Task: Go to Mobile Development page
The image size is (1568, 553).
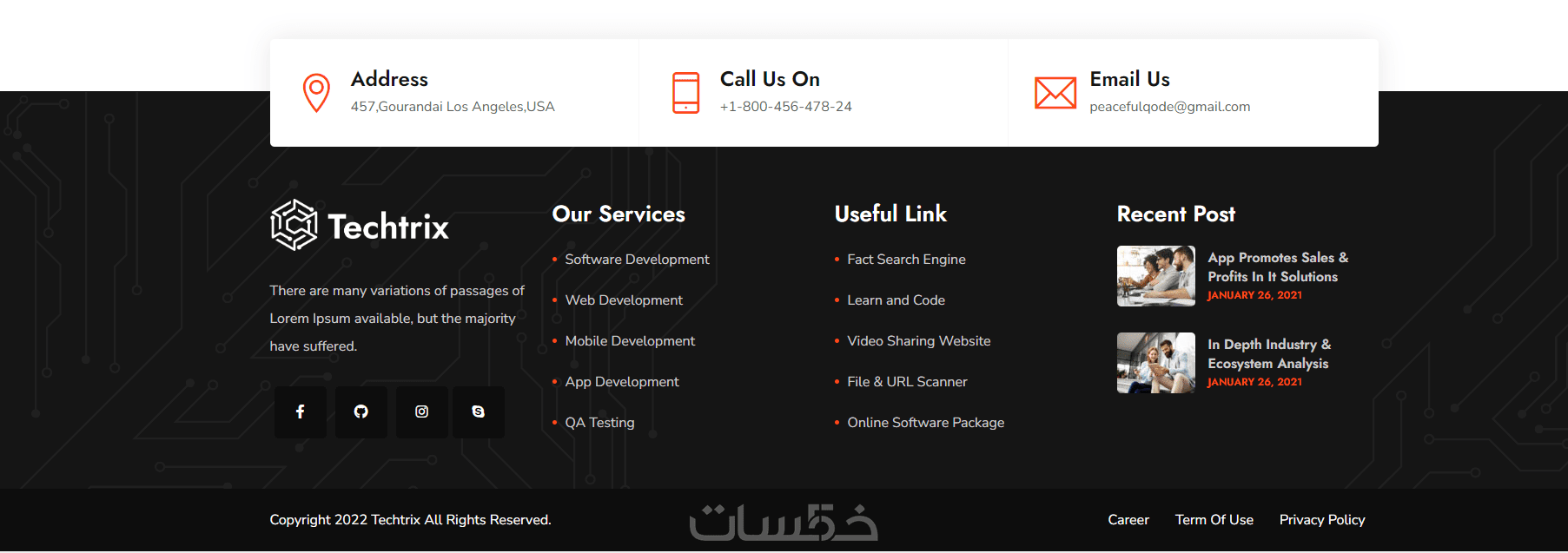Action: tap(630, 341)
